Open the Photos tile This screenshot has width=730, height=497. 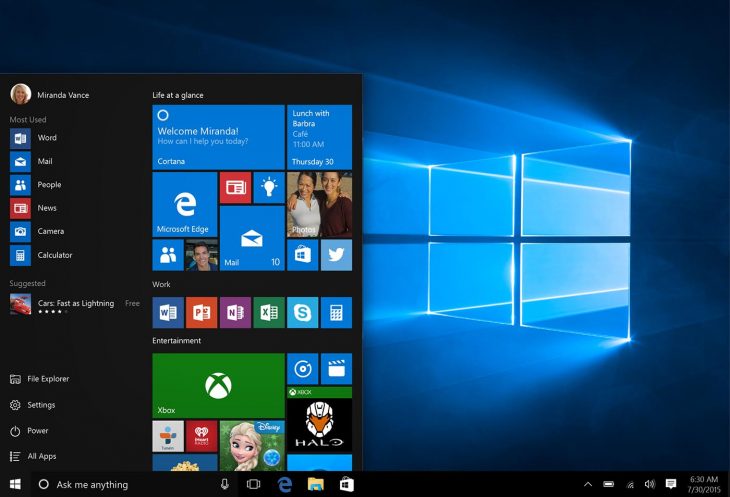(319, 204)
